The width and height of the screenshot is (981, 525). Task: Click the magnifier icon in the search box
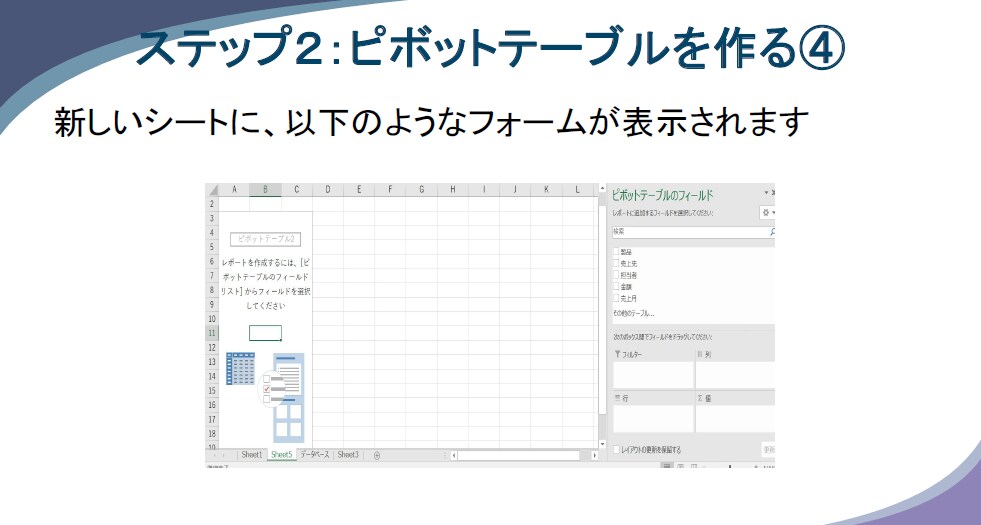(x=772, y=232)
